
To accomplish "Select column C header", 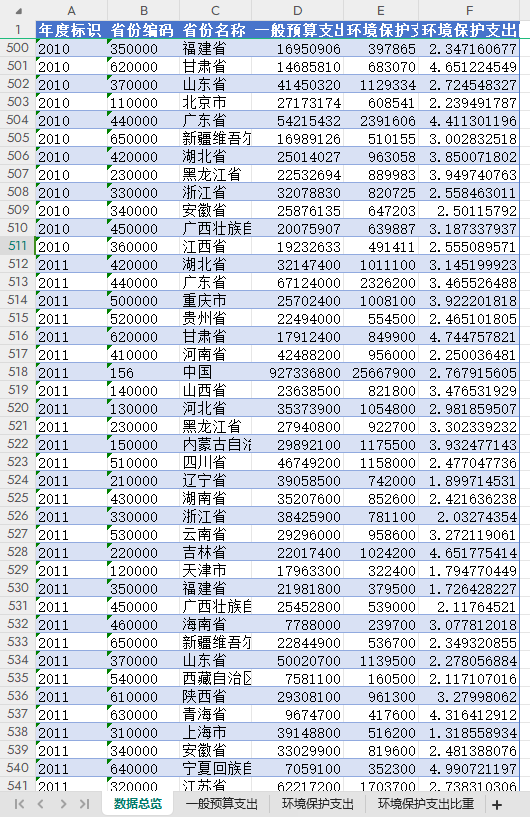I will 215,10.
